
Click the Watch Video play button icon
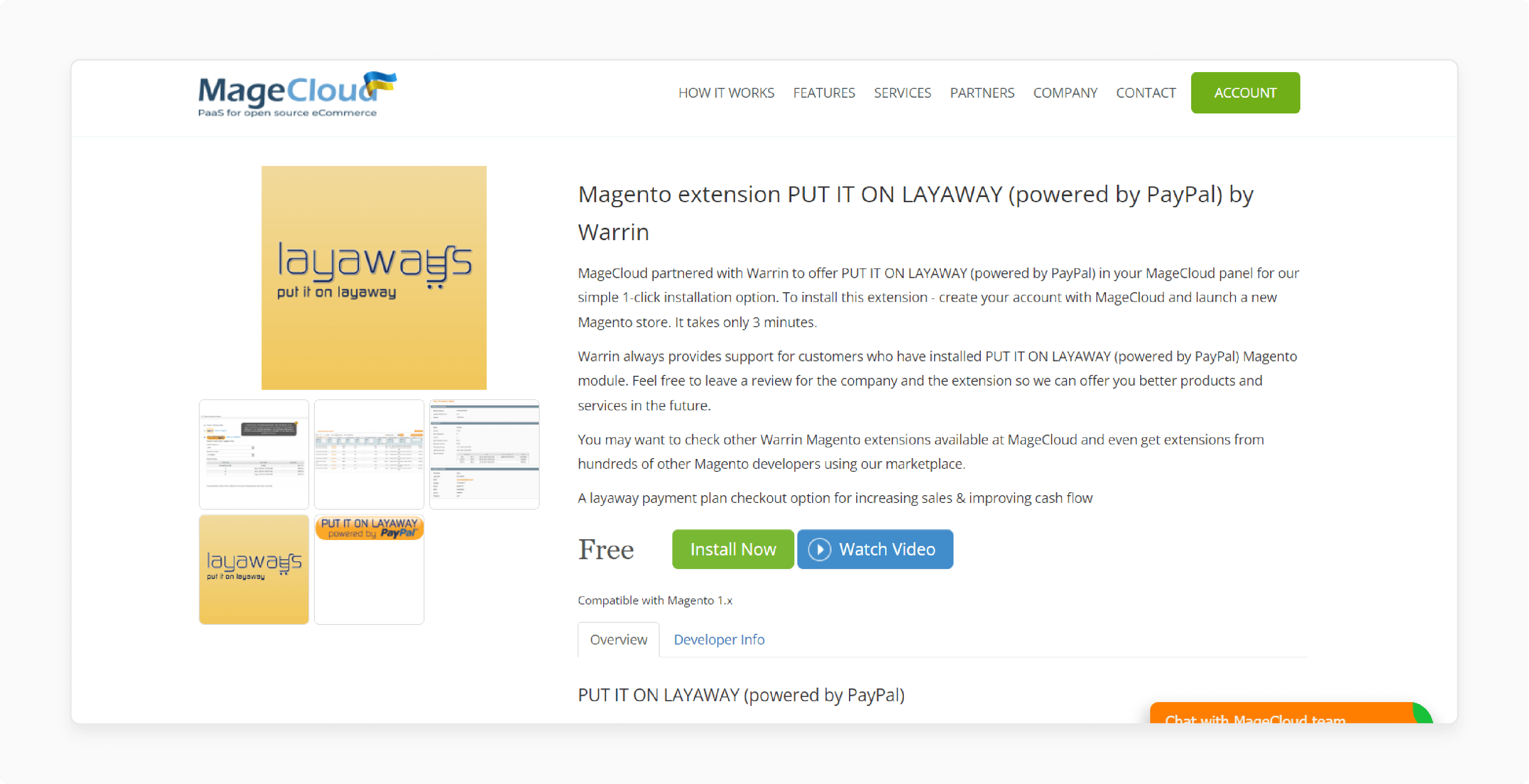point(819,549)
